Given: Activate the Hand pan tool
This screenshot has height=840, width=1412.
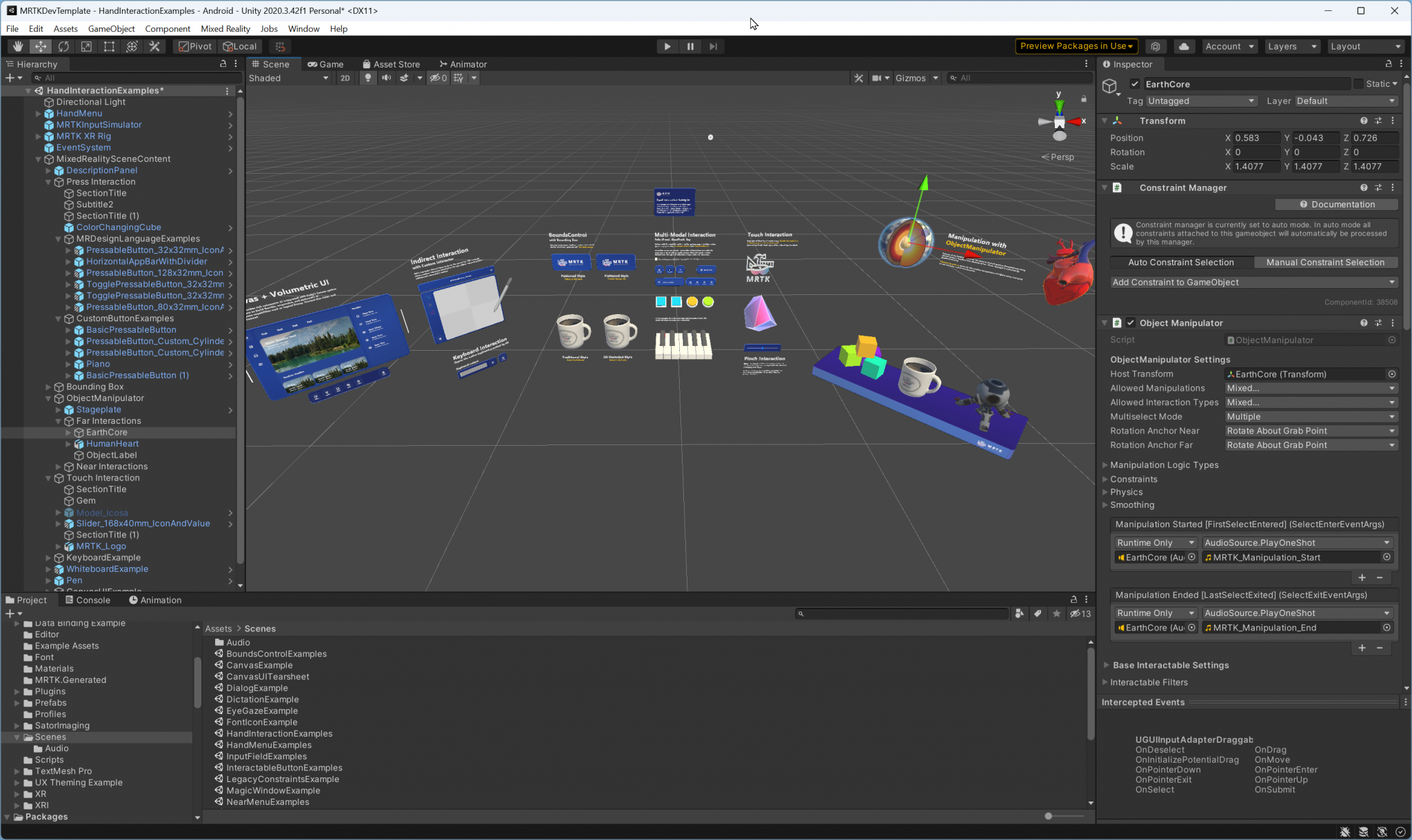Looking at the screenshot, I should [x=17, y=46].
